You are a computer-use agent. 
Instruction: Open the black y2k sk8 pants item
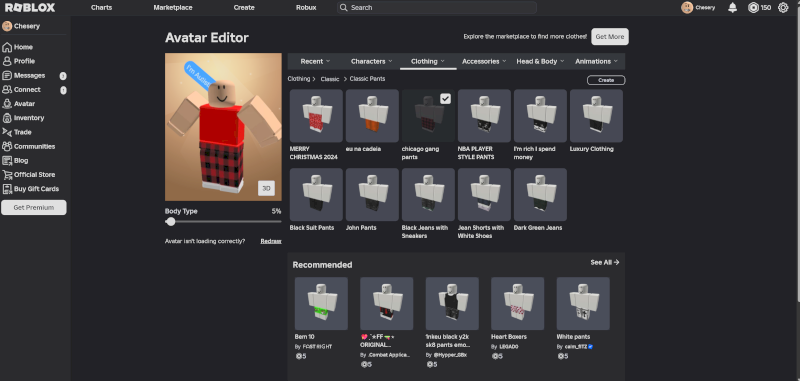pyautogui.click(x=452, y=303)
